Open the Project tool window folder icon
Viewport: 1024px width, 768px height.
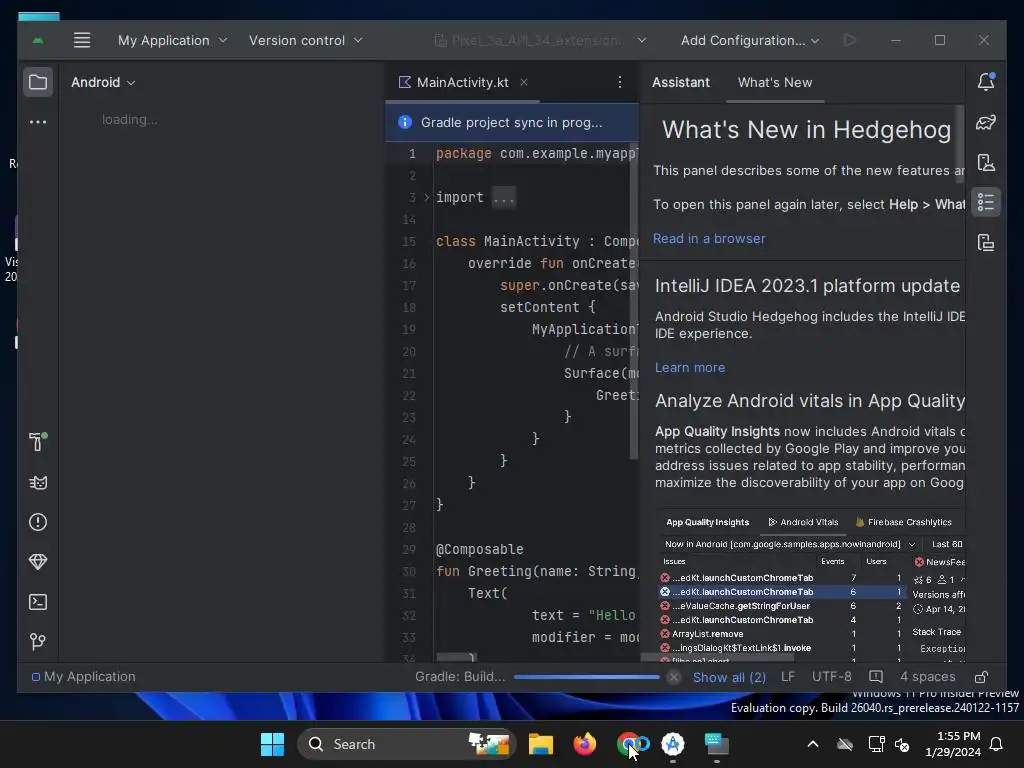click(x=38, y=82)
